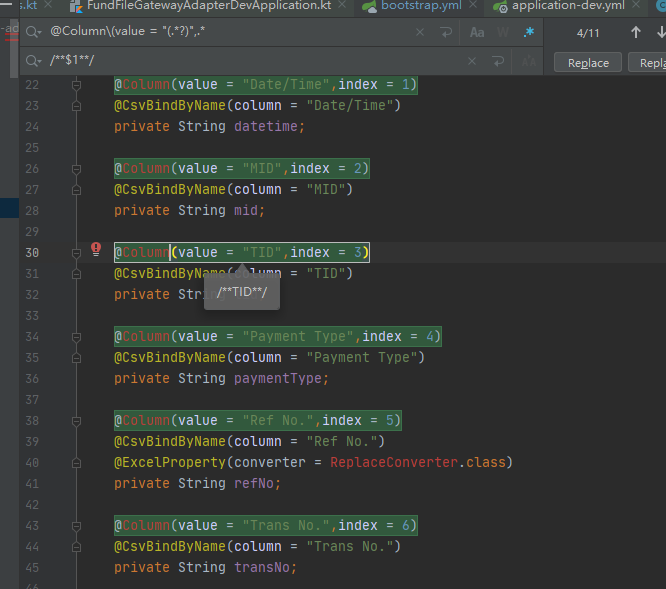Close the FundFileGatewayAdapterDevApplication.kt tab

(341, 5)
